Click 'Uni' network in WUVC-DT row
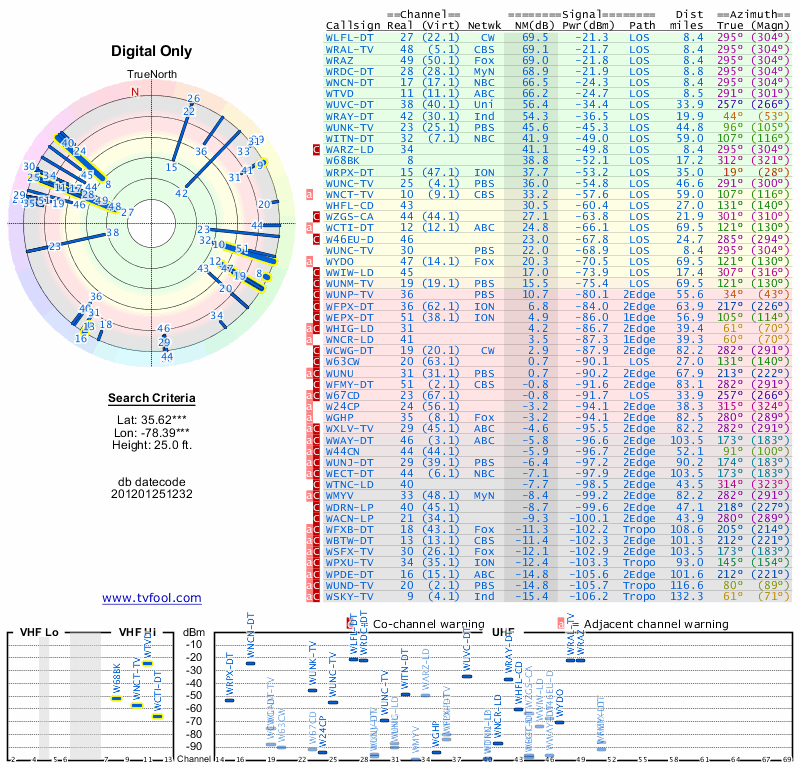Image resolution: width=800 pixels, height=768 pixels. tap(484, 105)
